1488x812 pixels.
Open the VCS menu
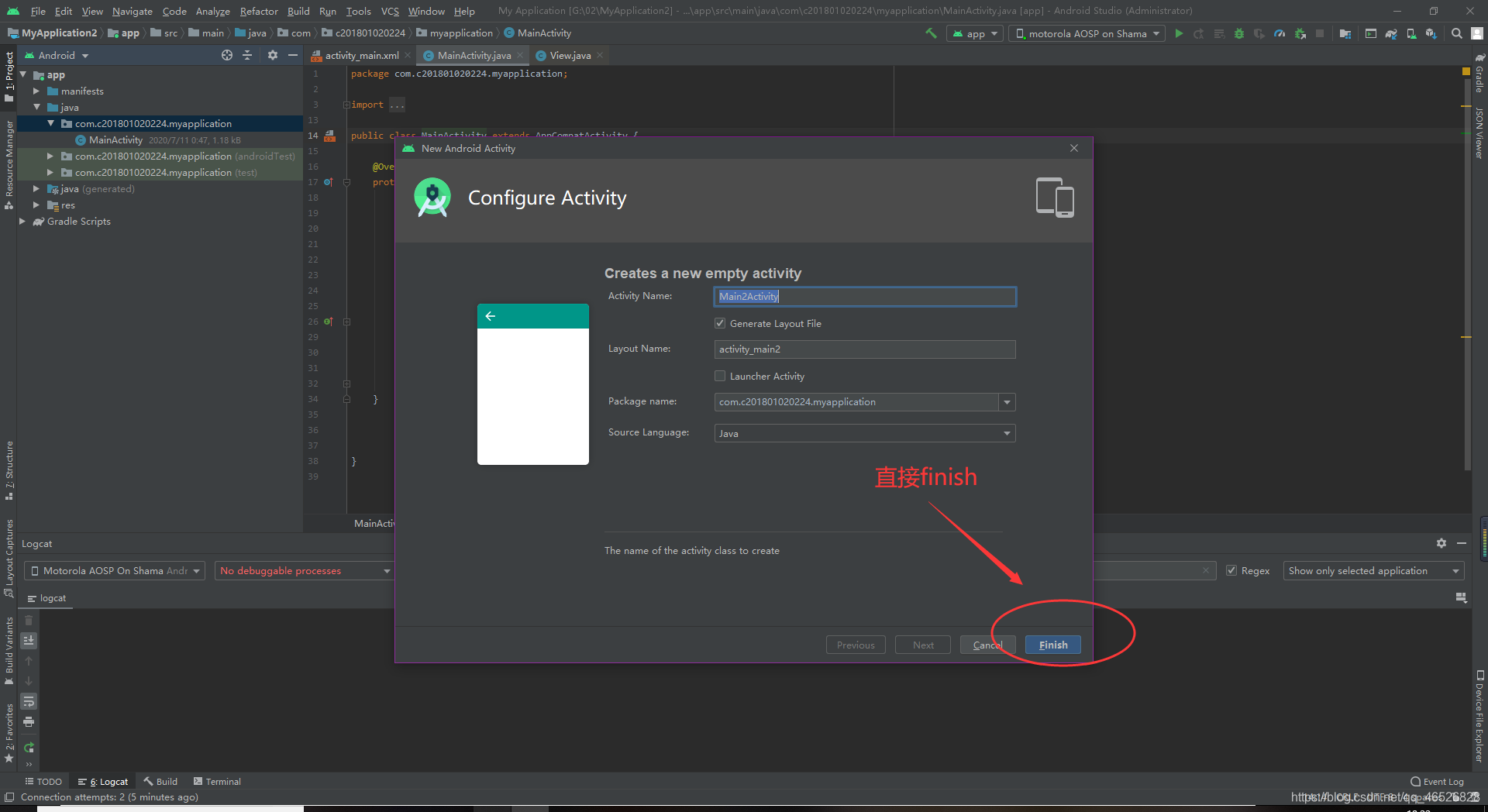pyautogui.click(x=390, y=11)
